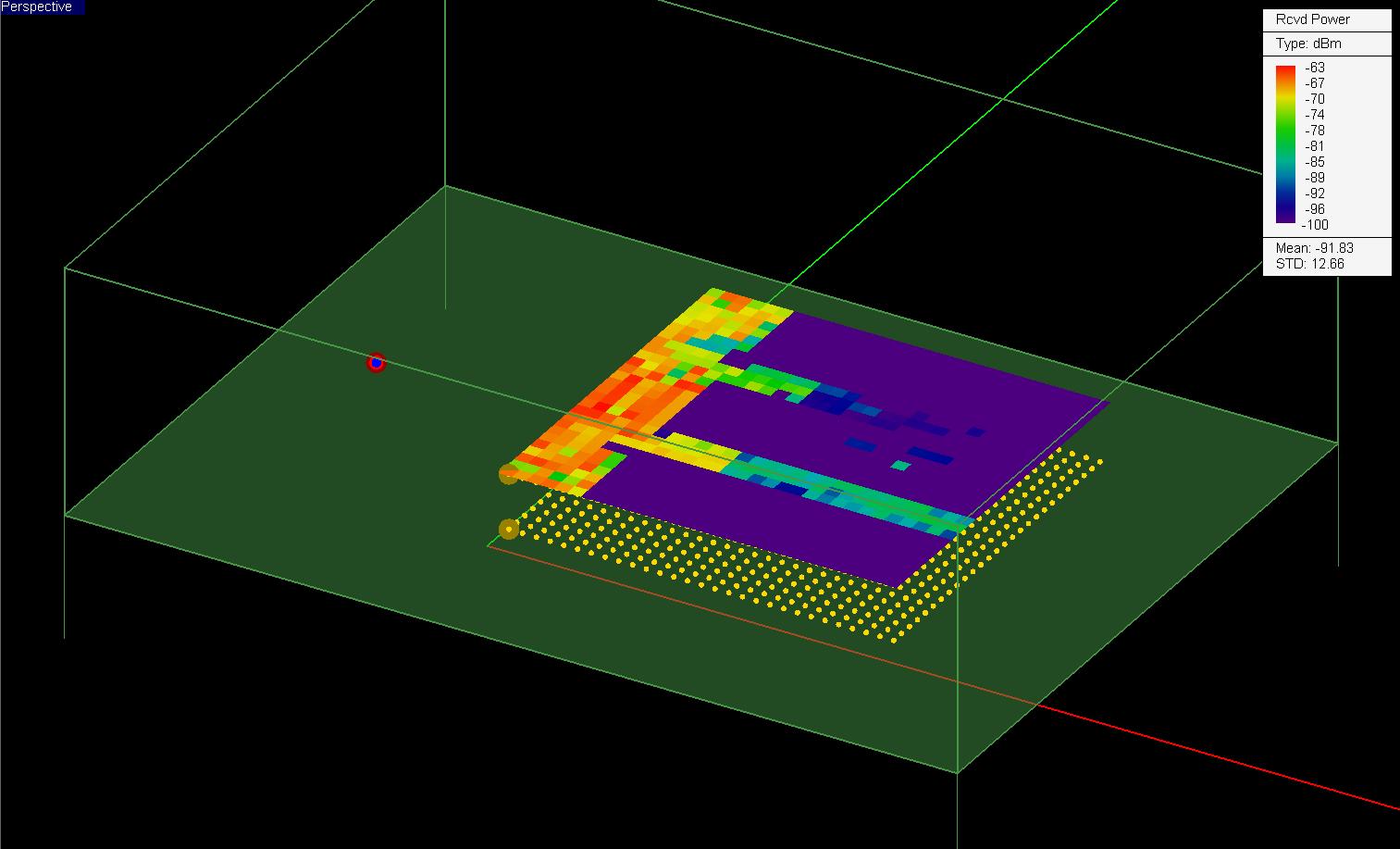Select the yellow marker at dotted grid corner
This screenshot has height=849, width=1400.
(x=509, y=530)
